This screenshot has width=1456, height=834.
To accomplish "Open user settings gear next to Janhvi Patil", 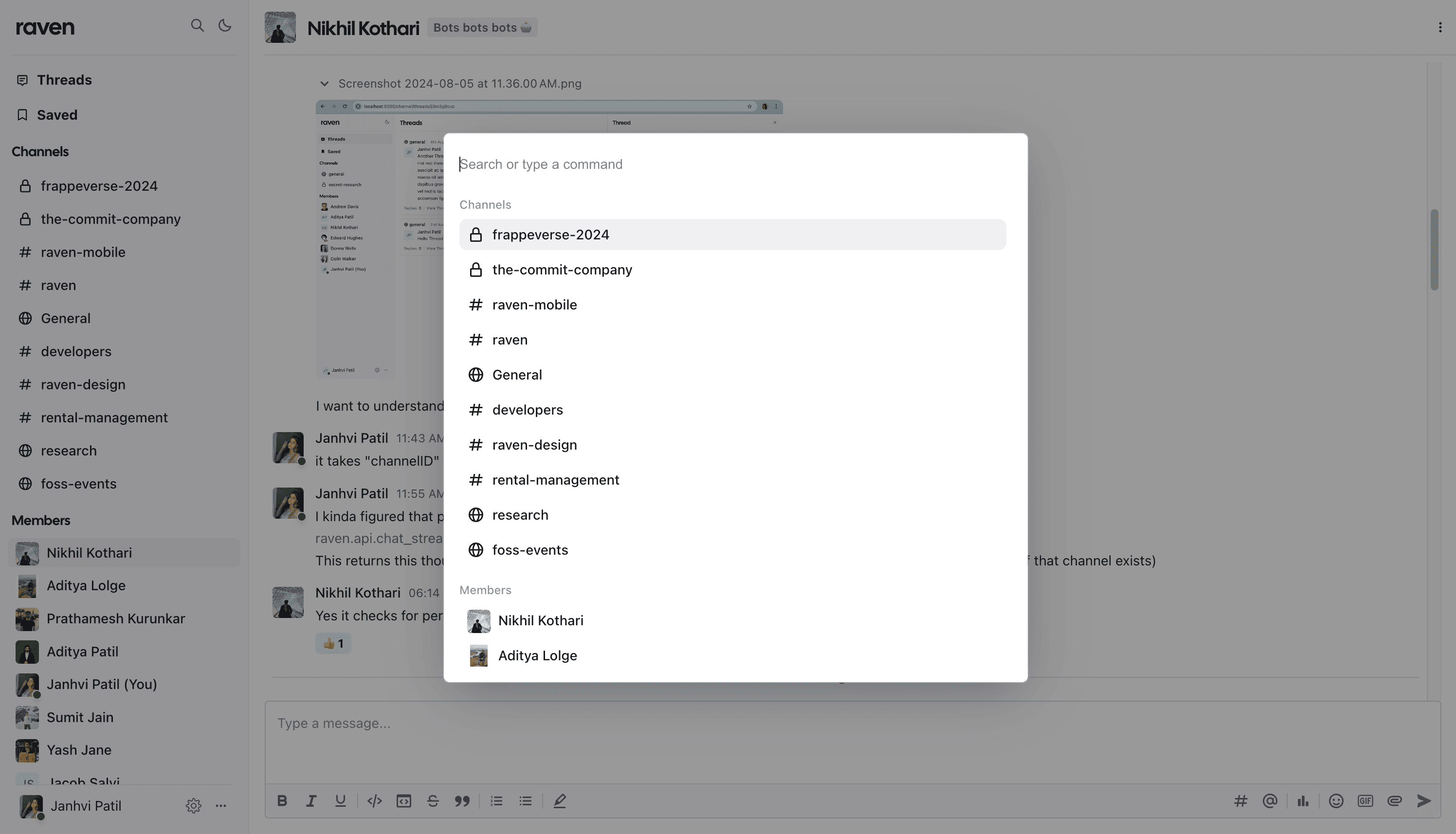I will point(194,806).
